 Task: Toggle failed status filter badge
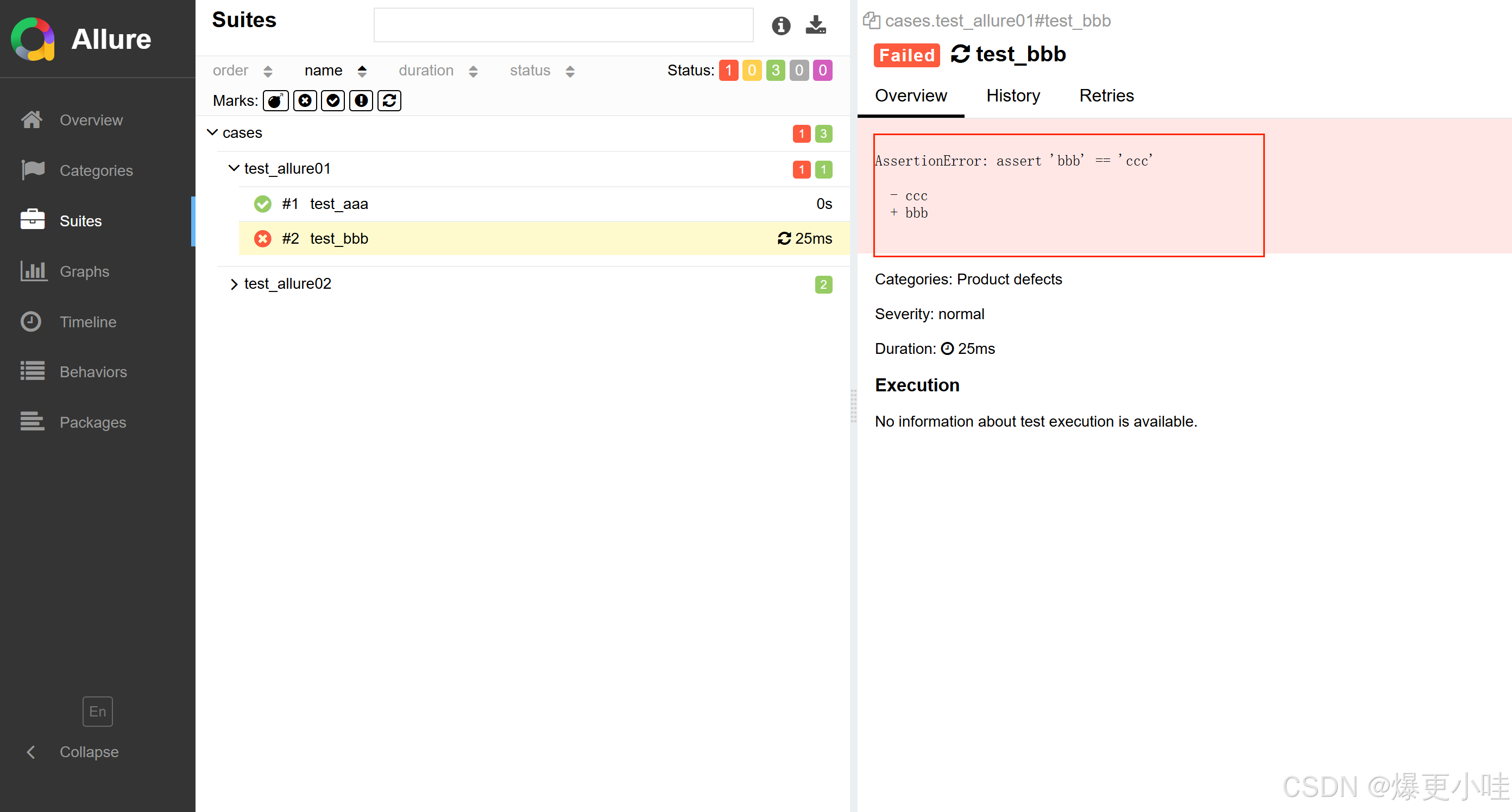[728, 71]
